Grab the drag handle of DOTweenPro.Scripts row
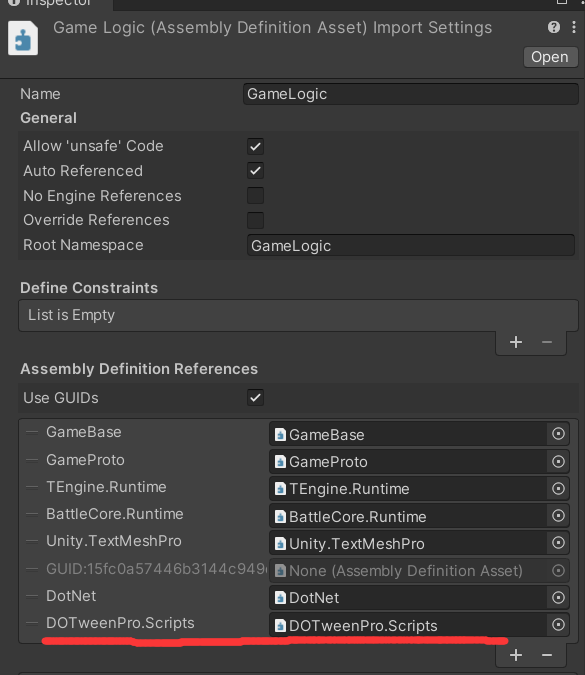This screenshot has height=675, width=585. (32, 623)
